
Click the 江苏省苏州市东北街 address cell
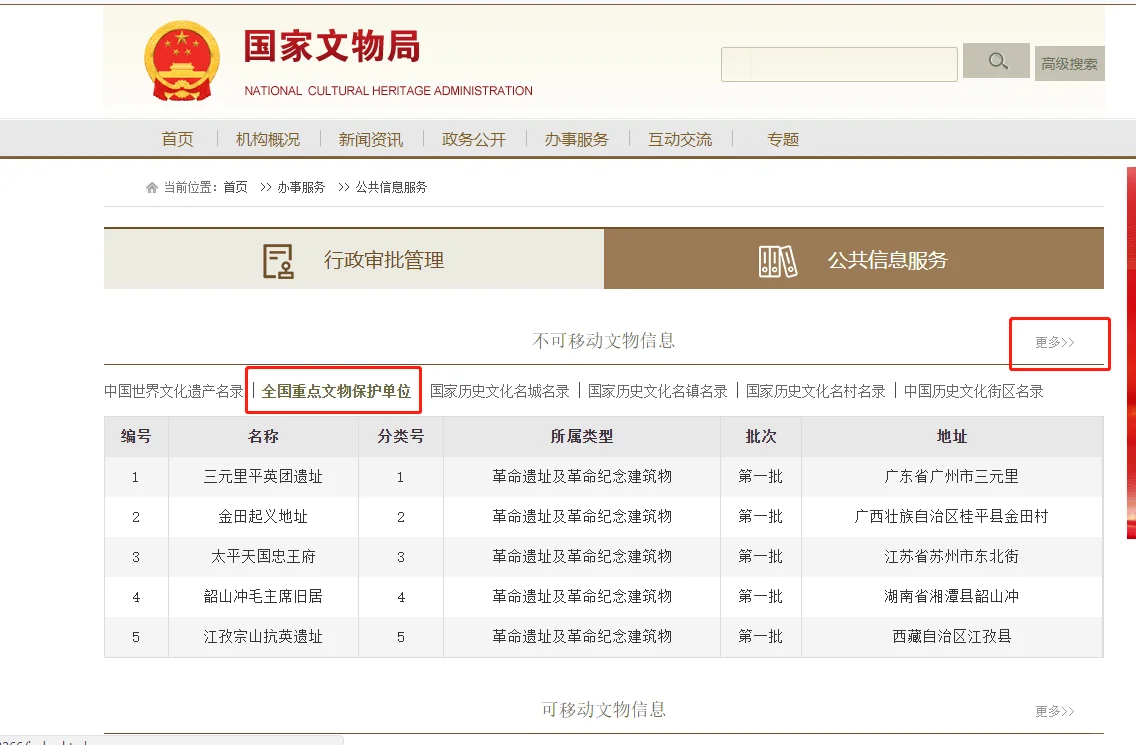pyautogui.click(x=952, y=557)
